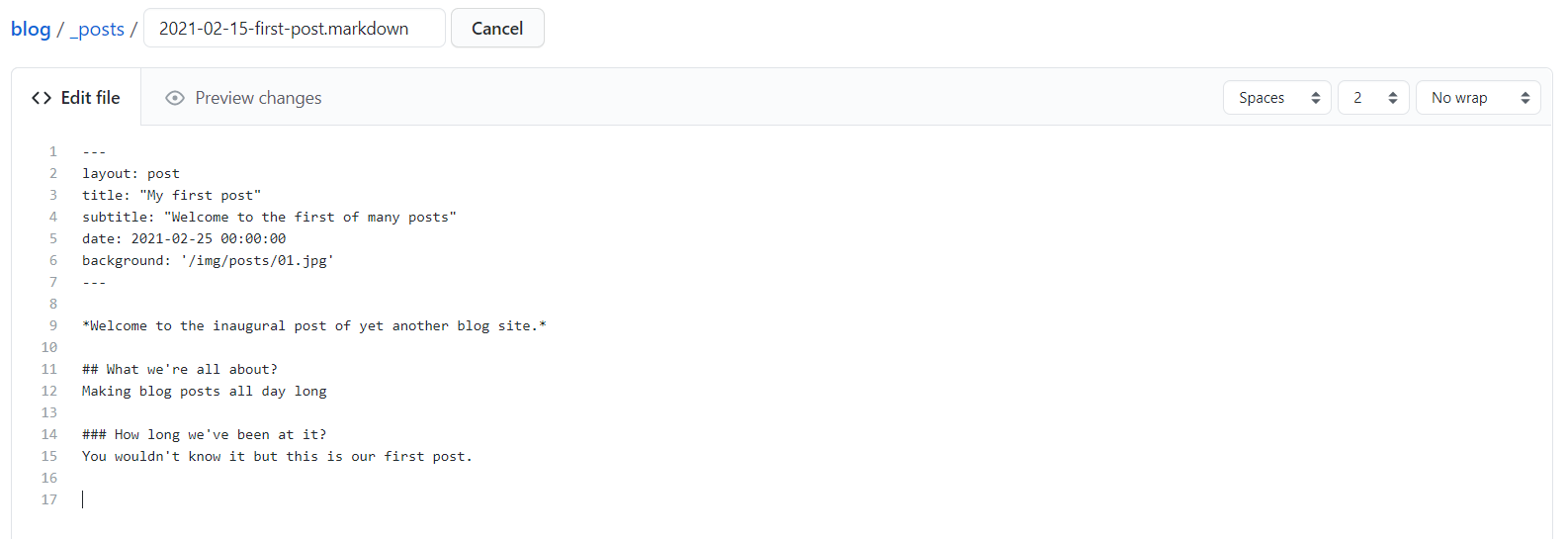Place cursor in the subtitle line text
The image size is (1568, 539).
click(x=269, y=217)
